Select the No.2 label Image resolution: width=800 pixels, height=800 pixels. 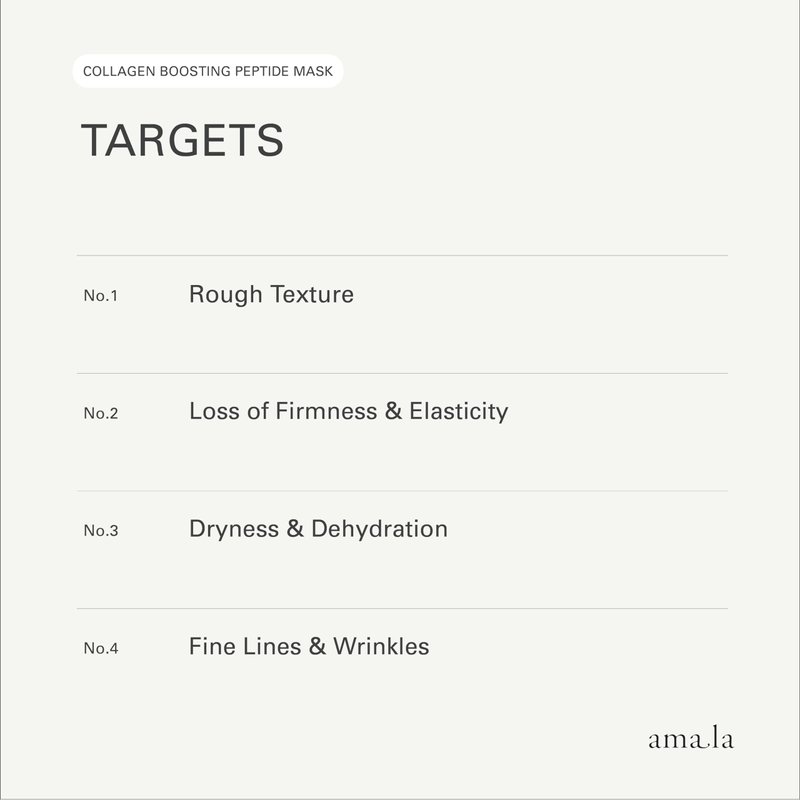101,413
